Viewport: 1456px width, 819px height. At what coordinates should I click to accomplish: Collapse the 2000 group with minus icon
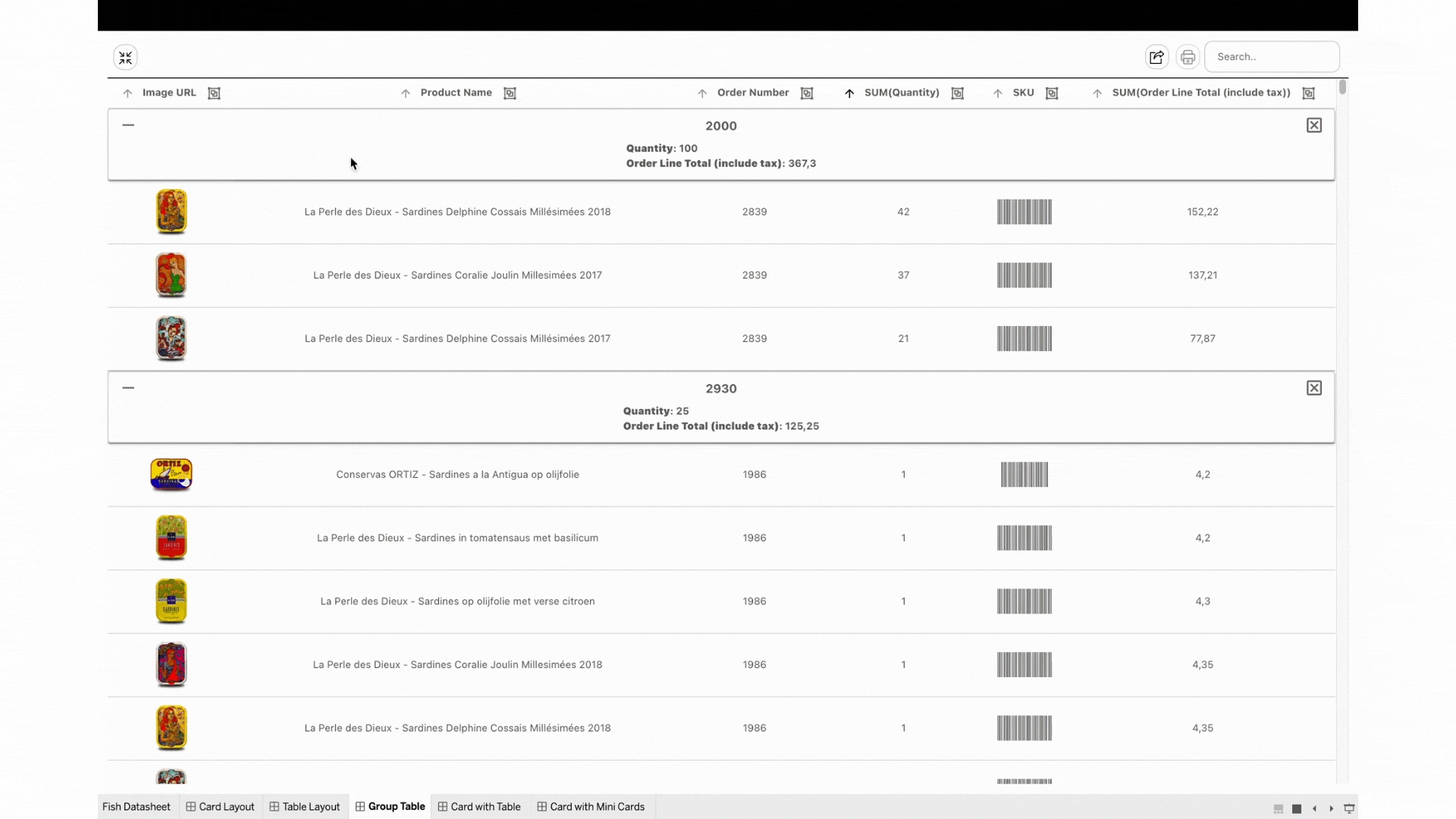coord(128,125)
